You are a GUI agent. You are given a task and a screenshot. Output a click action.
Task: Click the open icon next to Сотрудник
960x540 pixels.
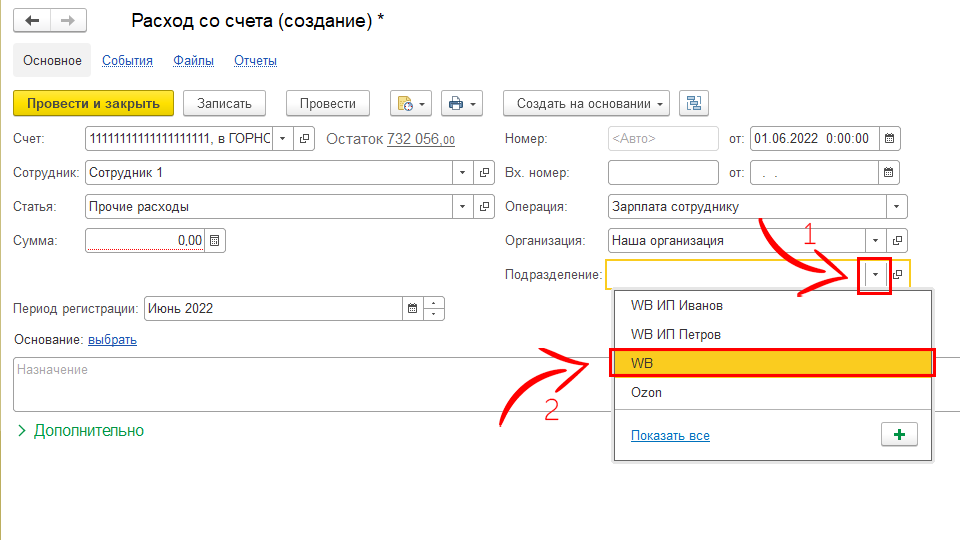[x=485, y=173]
